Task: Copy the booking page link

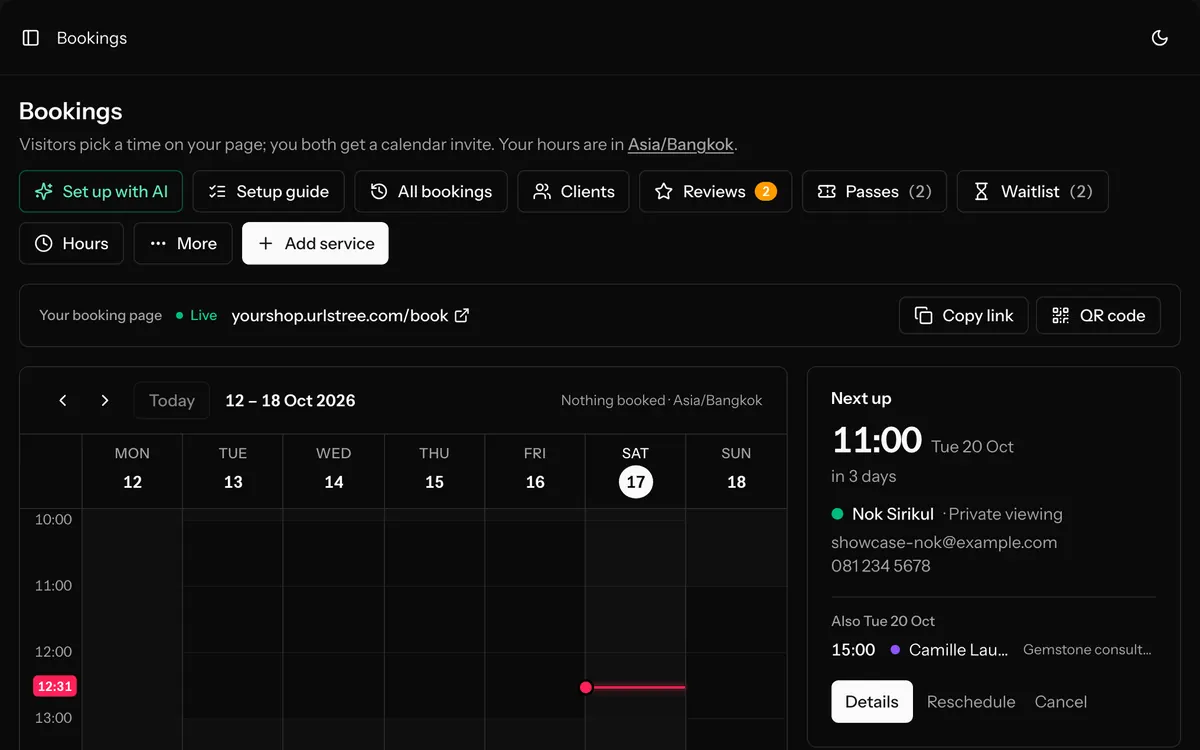Action: [x=964, y=315]
